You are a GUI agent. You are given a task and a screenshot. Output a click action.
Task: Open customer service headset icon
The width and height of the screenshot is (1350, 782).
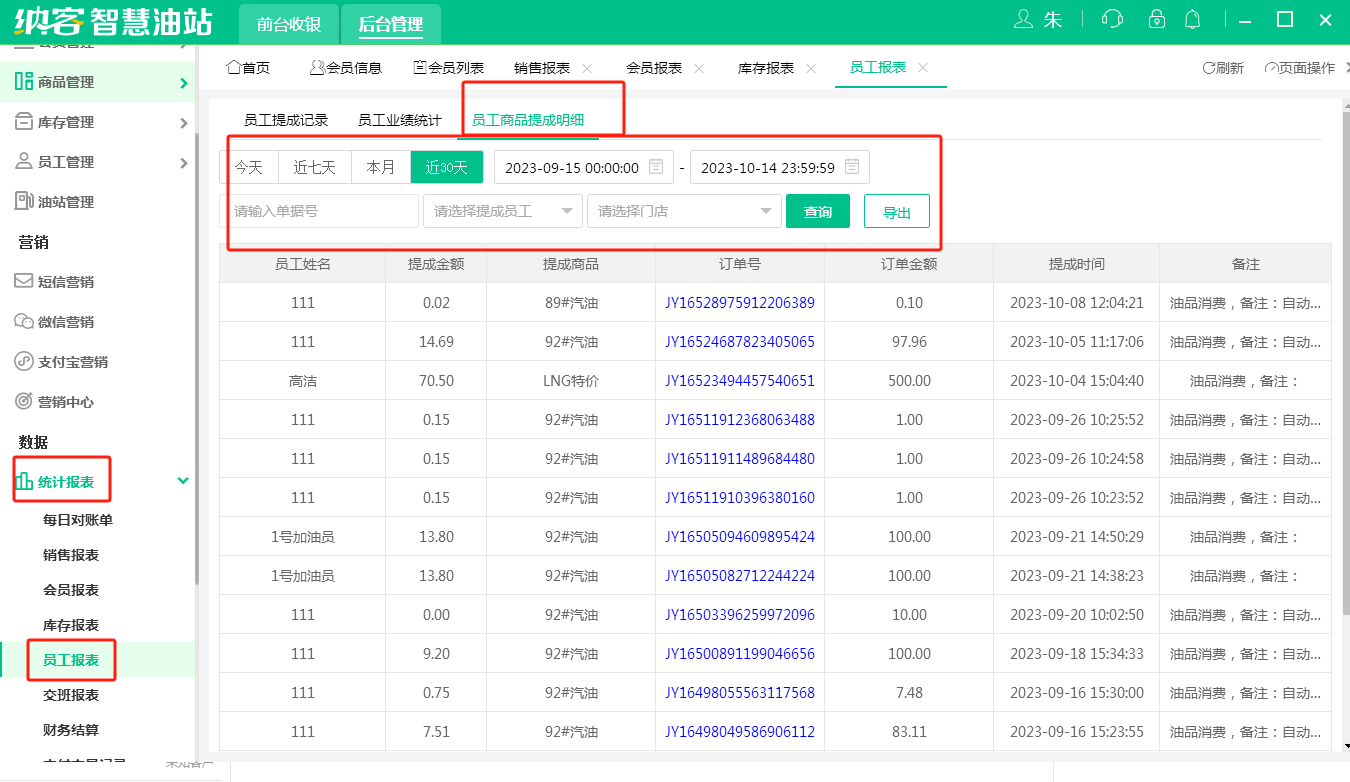pos(1111,20)
